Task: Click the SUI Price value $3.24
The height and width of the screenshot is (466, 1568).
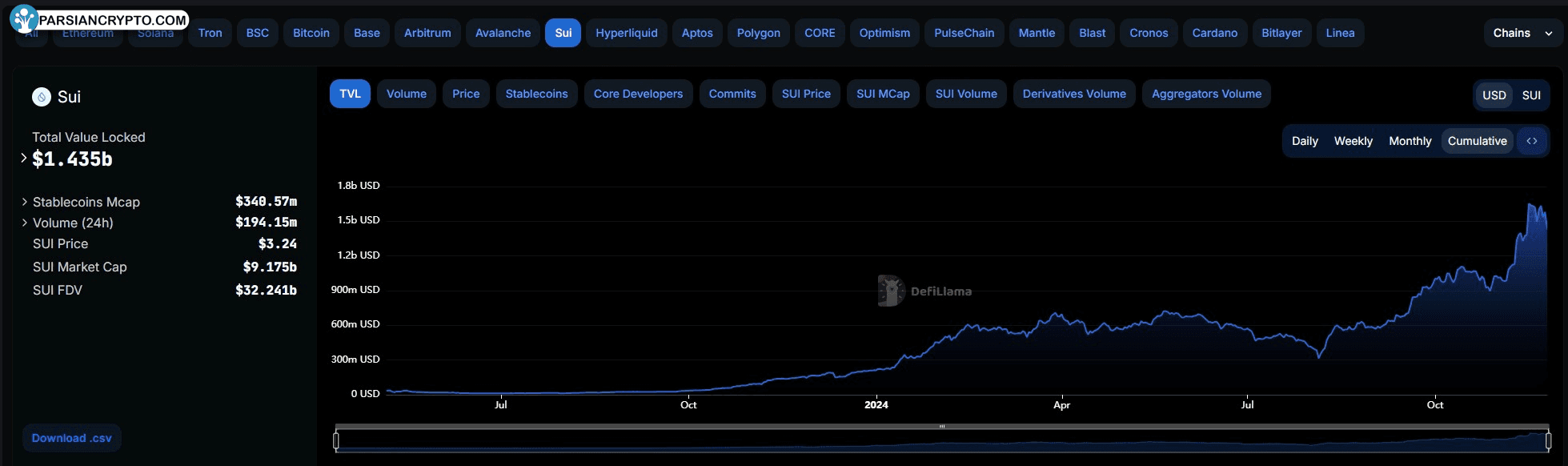Action: (278, 244)
